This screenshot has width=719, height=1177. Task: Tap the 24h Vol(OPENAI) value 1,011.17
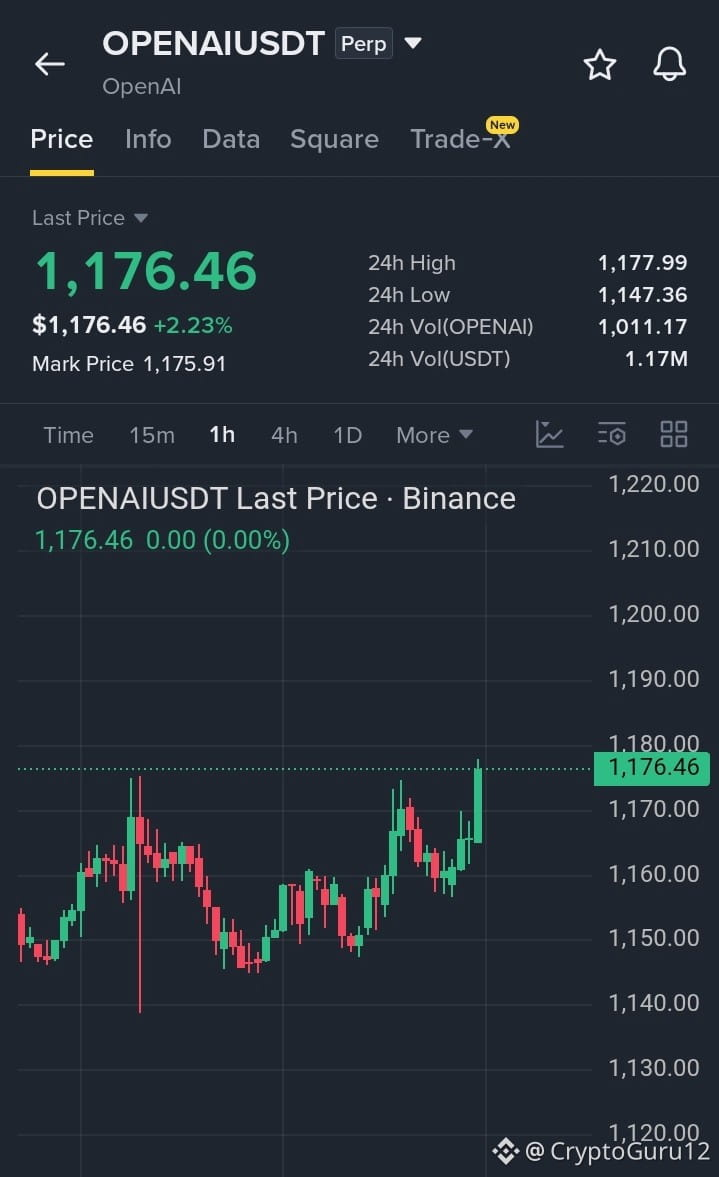tap(642, 327)
